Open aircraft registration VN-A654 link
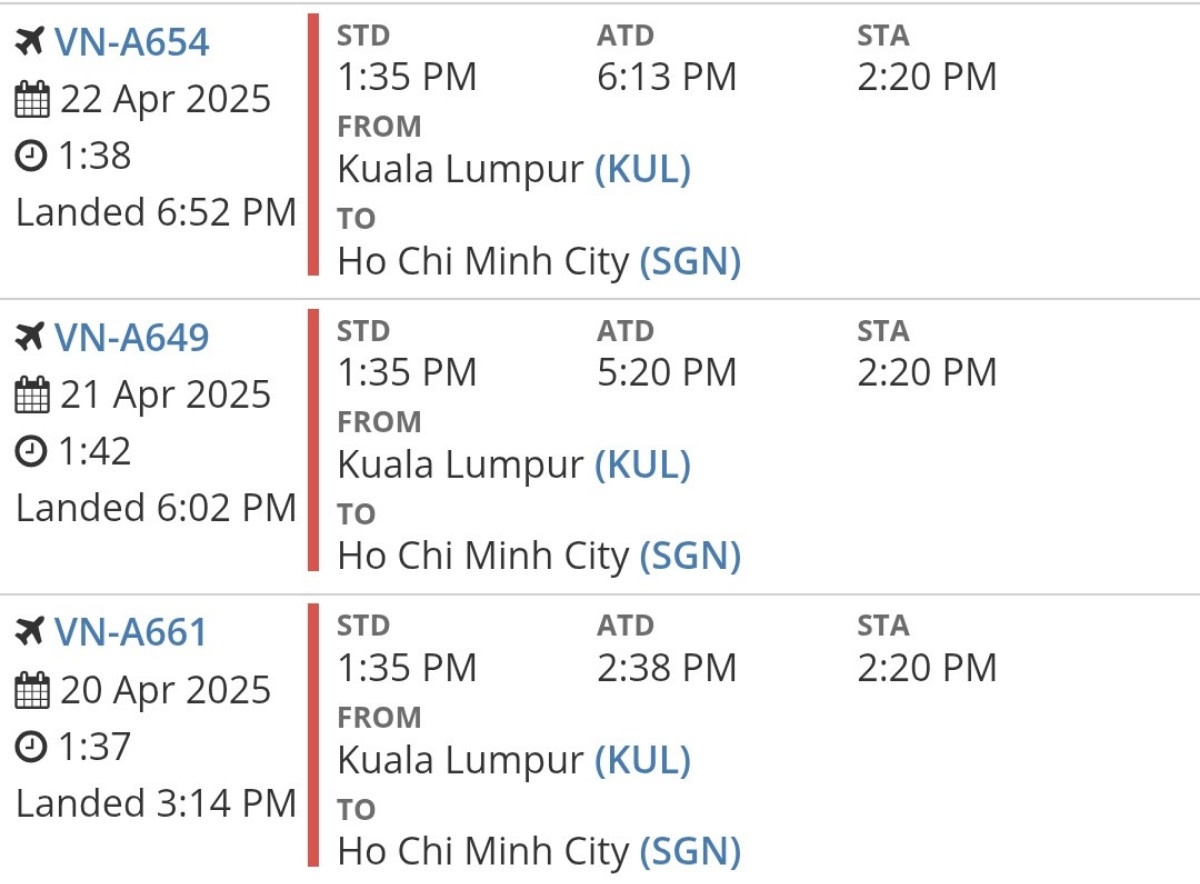Viewport: 1200px width, 884px height. pyautogui.click(x=131, y=42)
